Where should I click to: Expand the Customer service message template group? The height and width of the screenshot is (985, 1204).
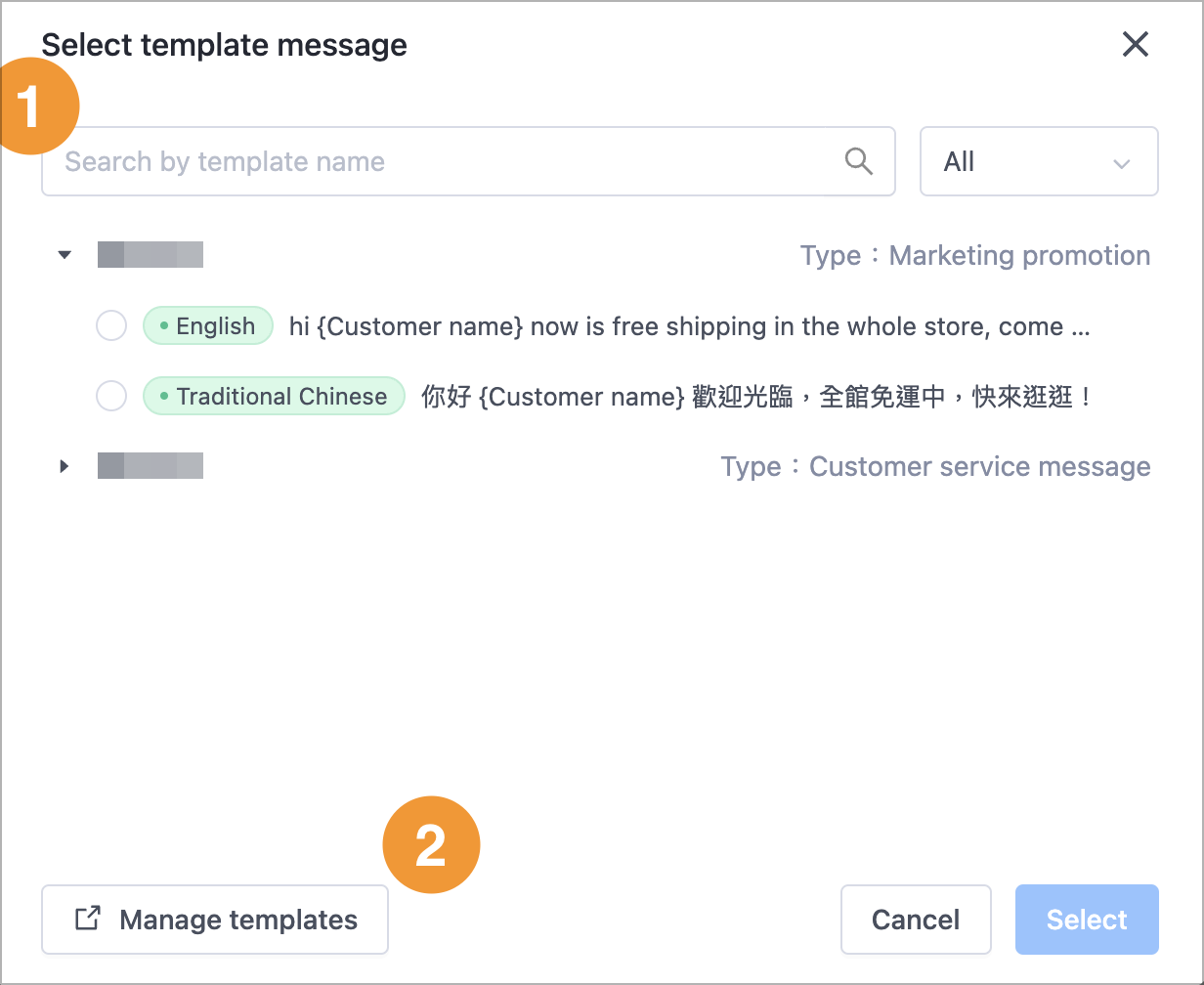64,466
